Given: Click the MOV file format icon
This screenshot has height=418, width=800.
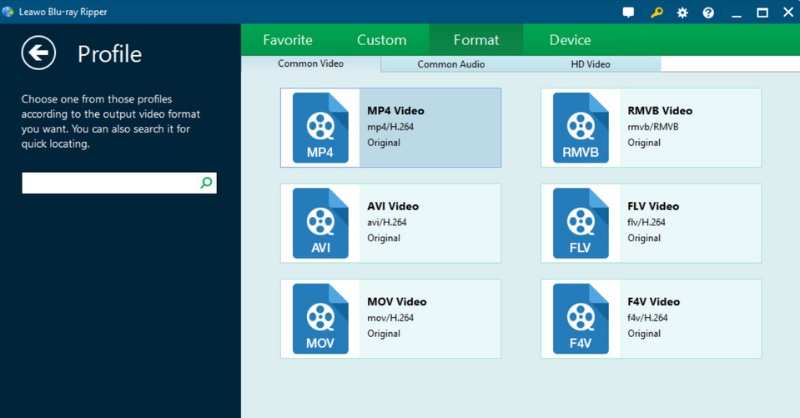Looking at the screenshot, I should (320, 319).
